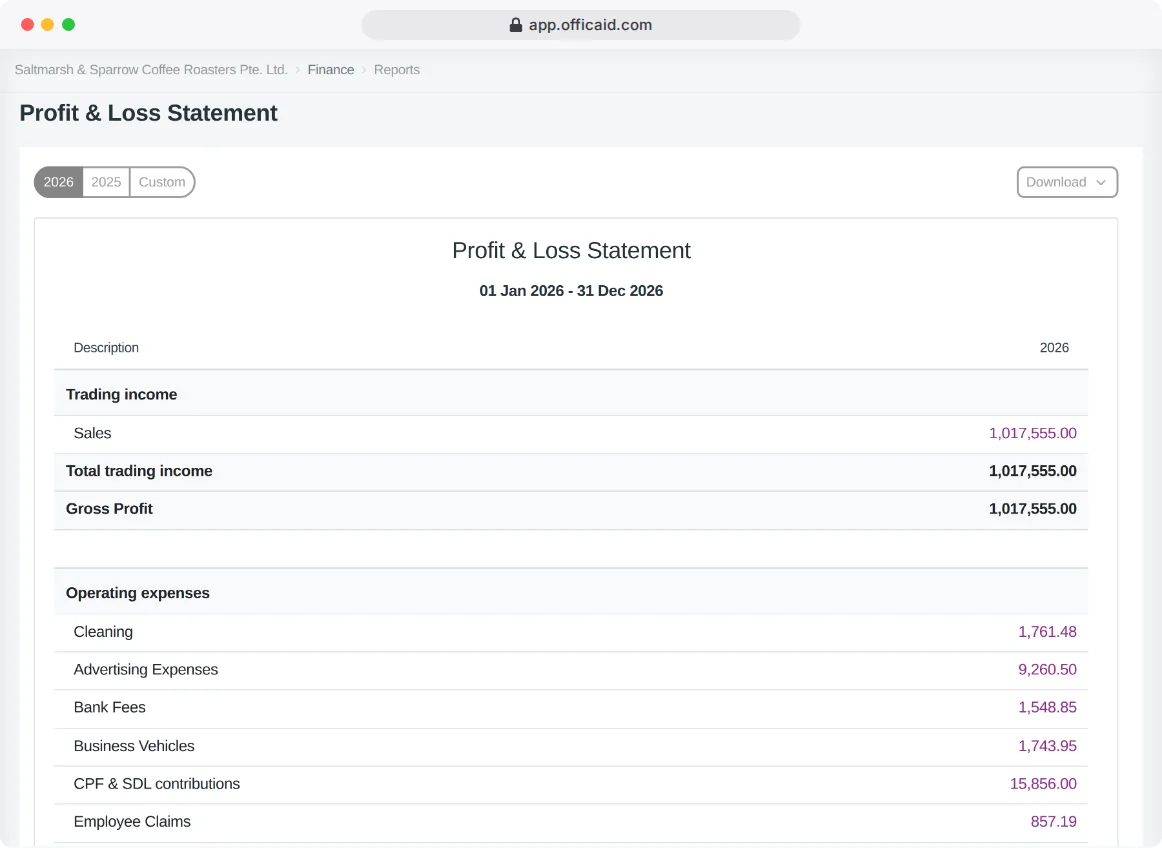Screen dimensions: 1162x848
Task: Open Business Vehicles amount 1,743.95
Action: [1047, 746]
